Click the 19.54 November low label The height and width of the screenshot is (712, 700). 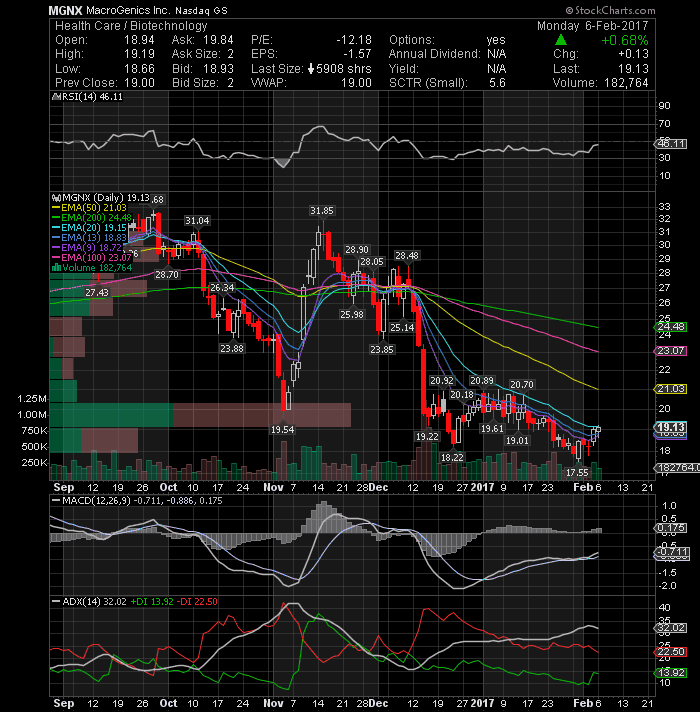282,429
